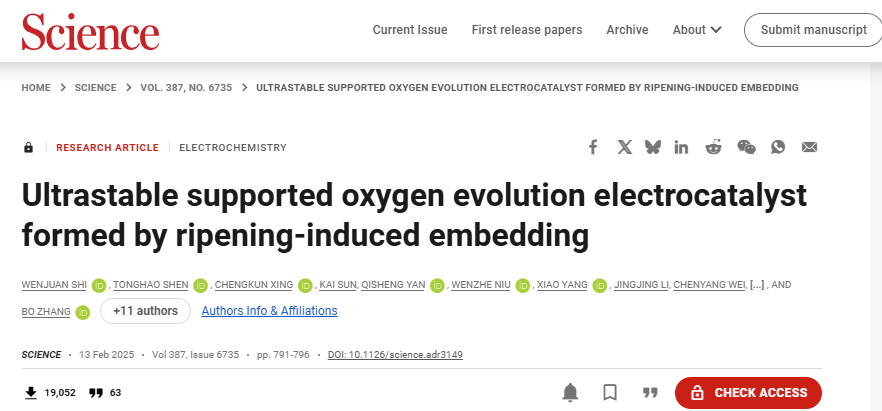Share article on Reddit
This screenshot has height=411, width=882.
(713, 147)
